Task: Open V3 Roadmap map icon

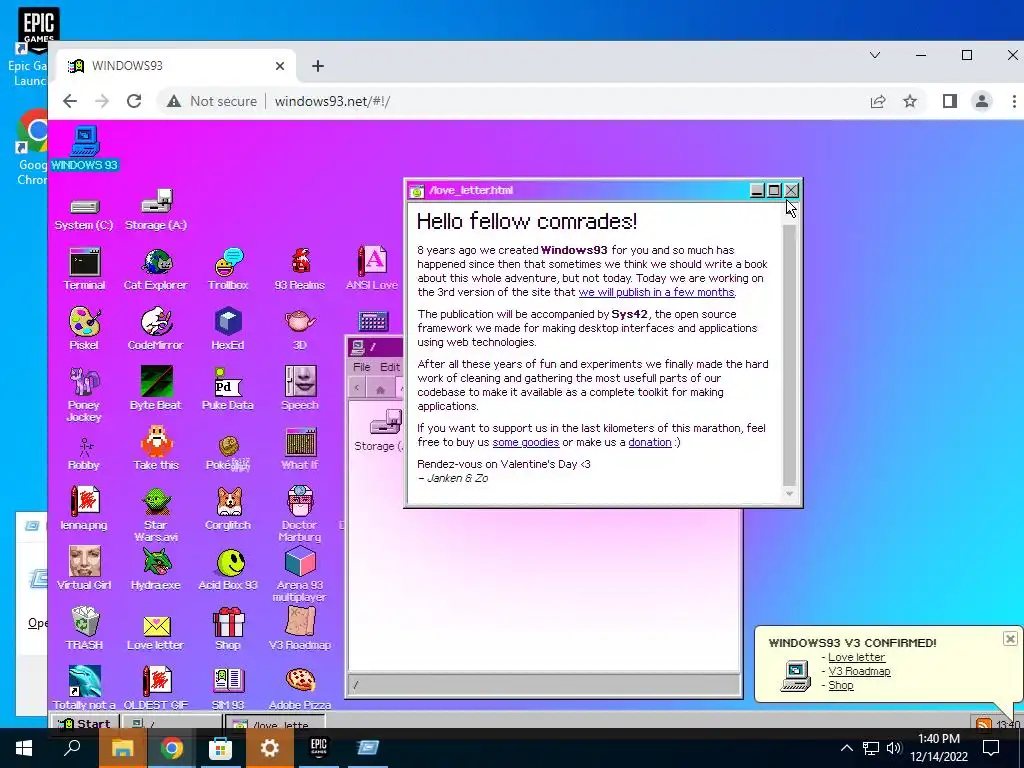Action: coord(300,628)
